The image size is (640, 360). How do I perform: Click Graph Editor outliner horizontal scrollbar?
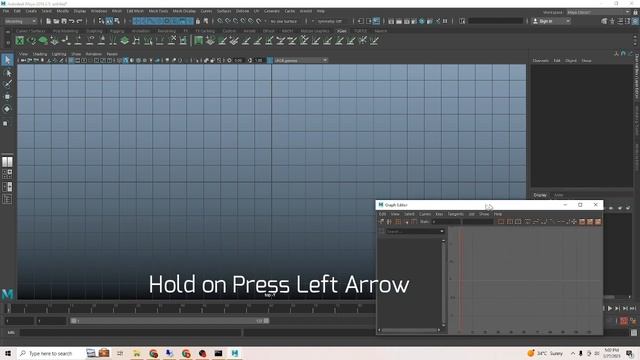(x=409, y=330)
